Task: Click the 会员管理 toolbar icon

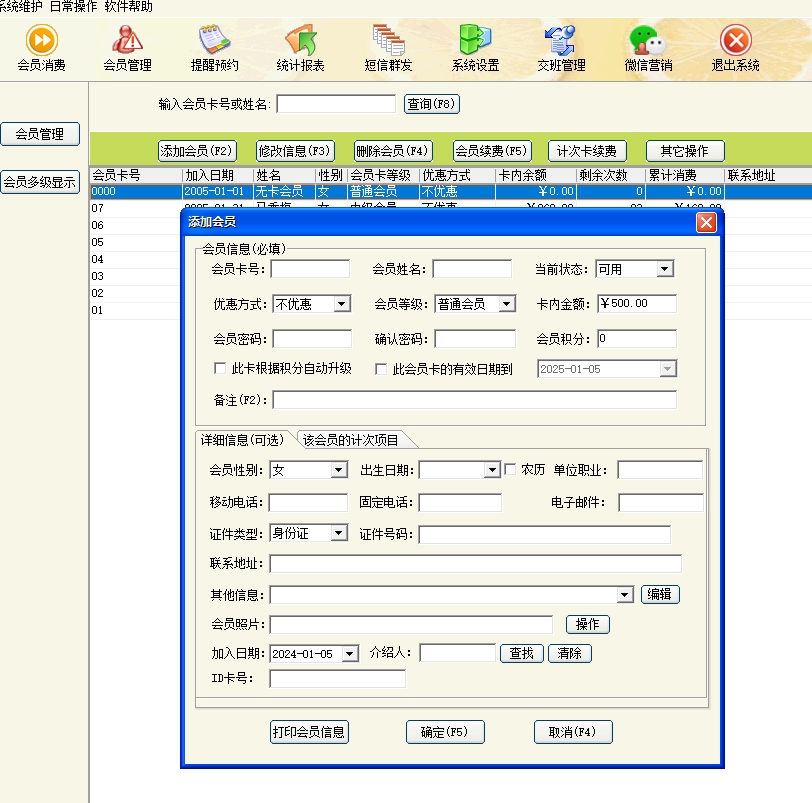Action: click(127, 48)
